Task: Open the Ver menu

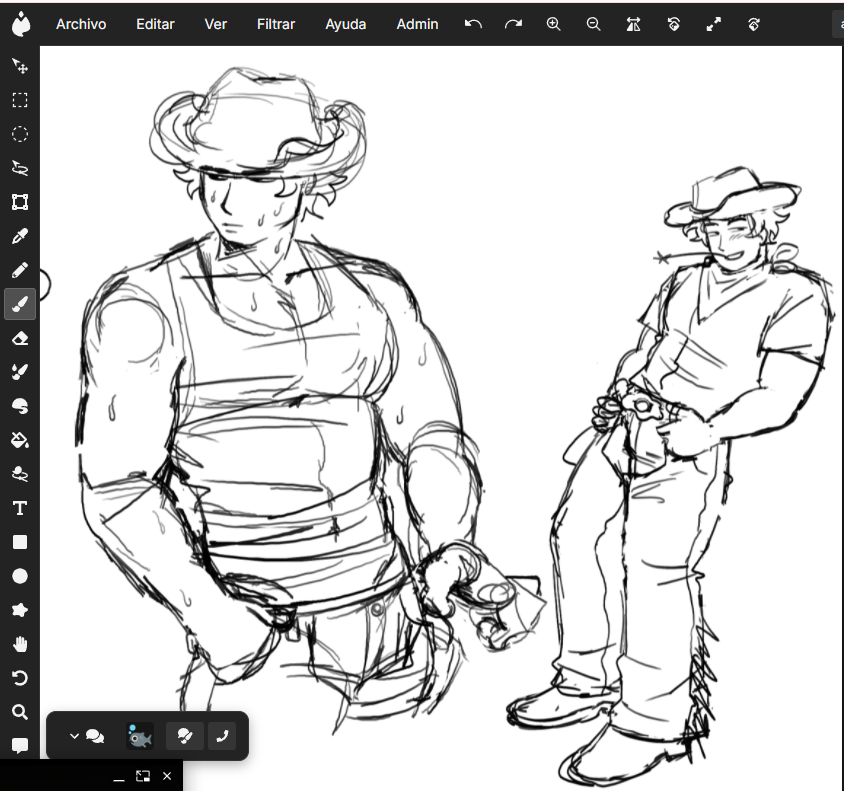Action: pos(216,24)
